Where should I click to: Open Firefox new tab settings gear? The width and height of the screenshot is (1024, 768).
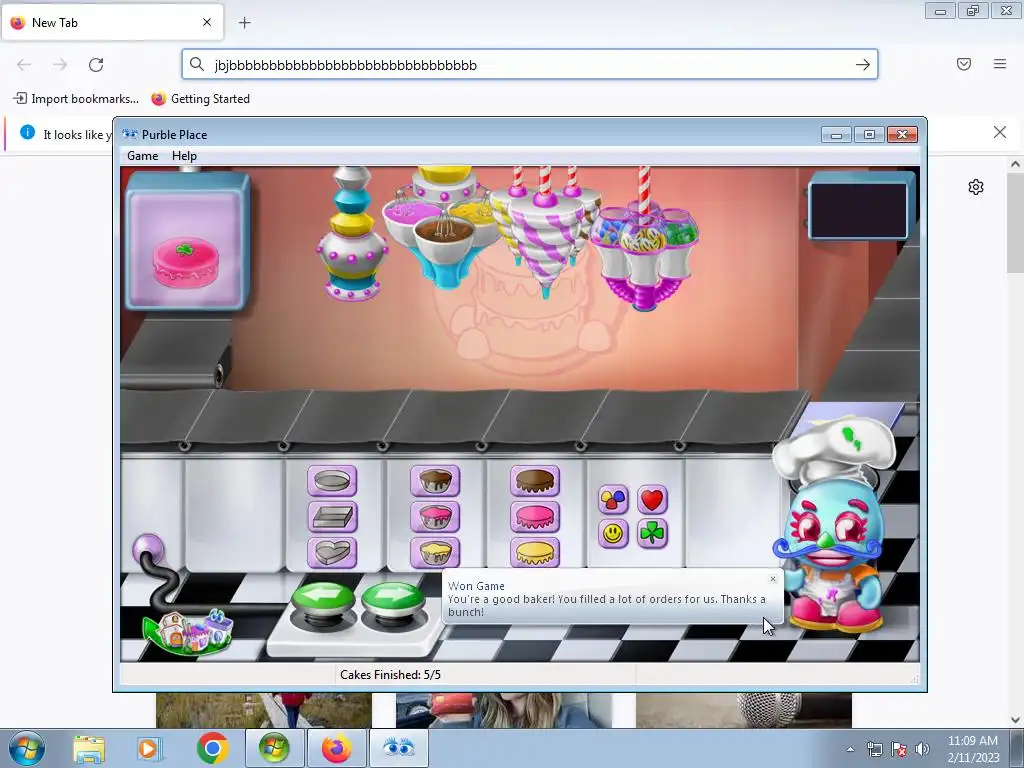(x=976, y=187)
